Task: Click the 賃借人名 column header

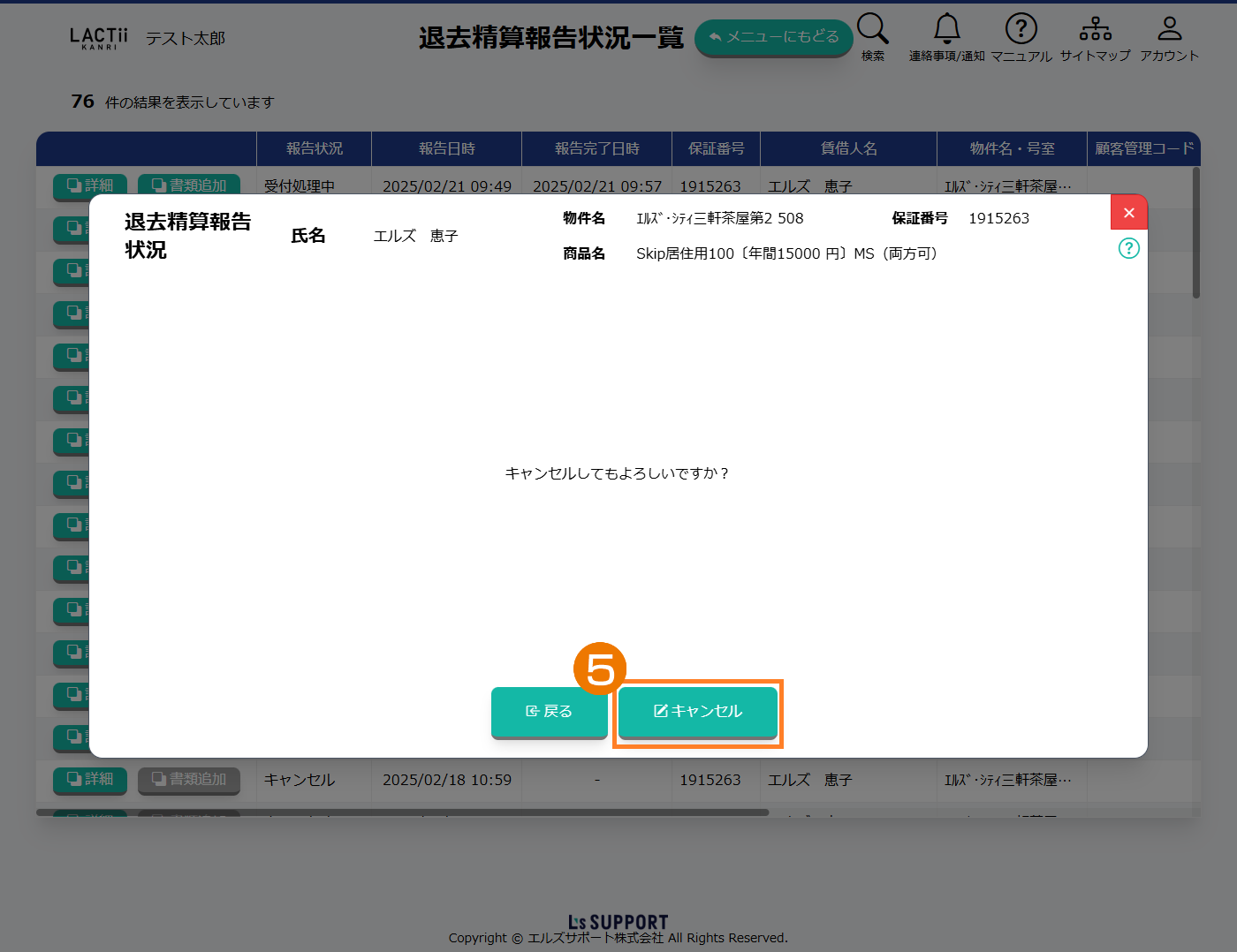Action: pyautogui.click(x=848, y=148)
